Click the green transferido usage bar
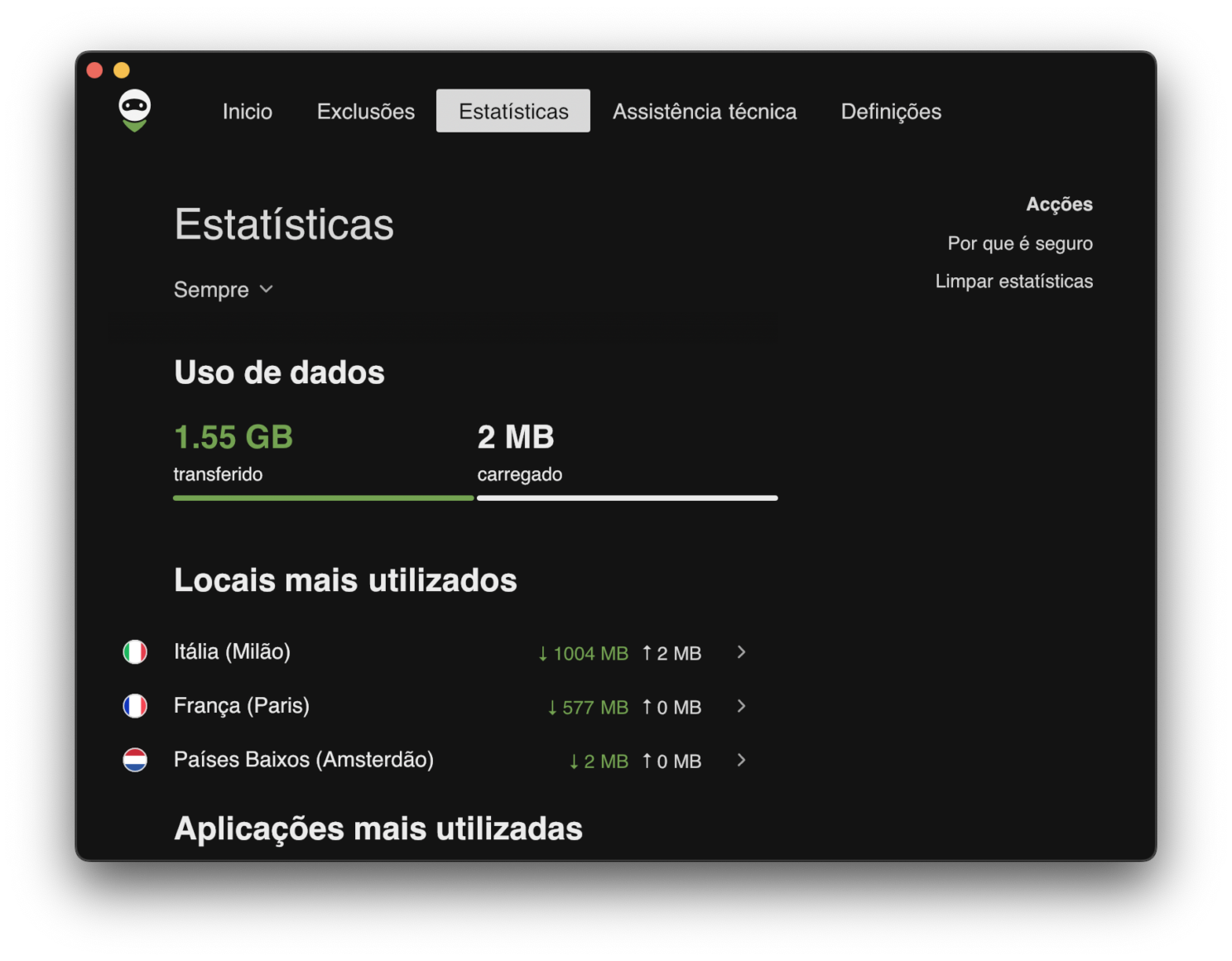The height and width of the screenshot is (961, 1232). 323,497
